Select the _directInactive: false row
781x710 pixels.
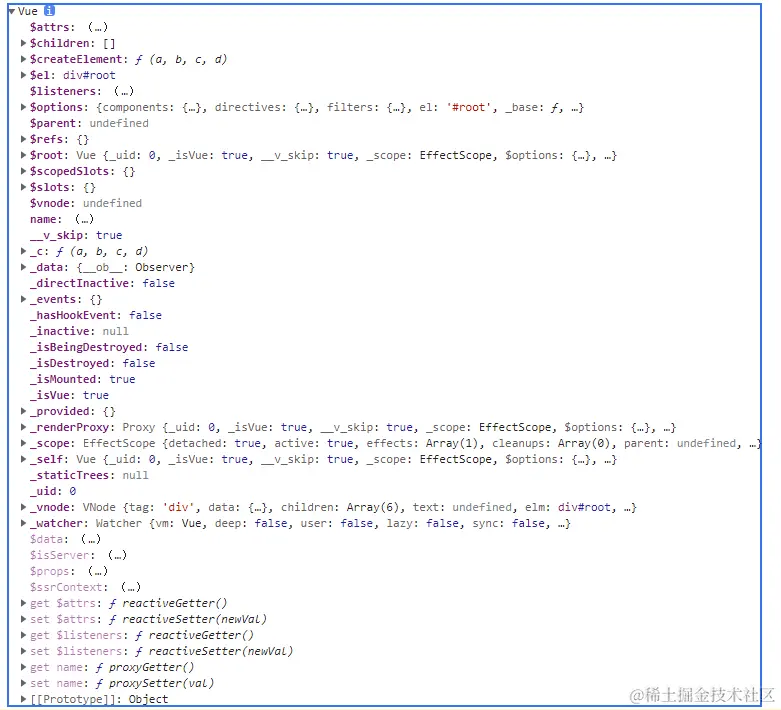tap(102, 283)
